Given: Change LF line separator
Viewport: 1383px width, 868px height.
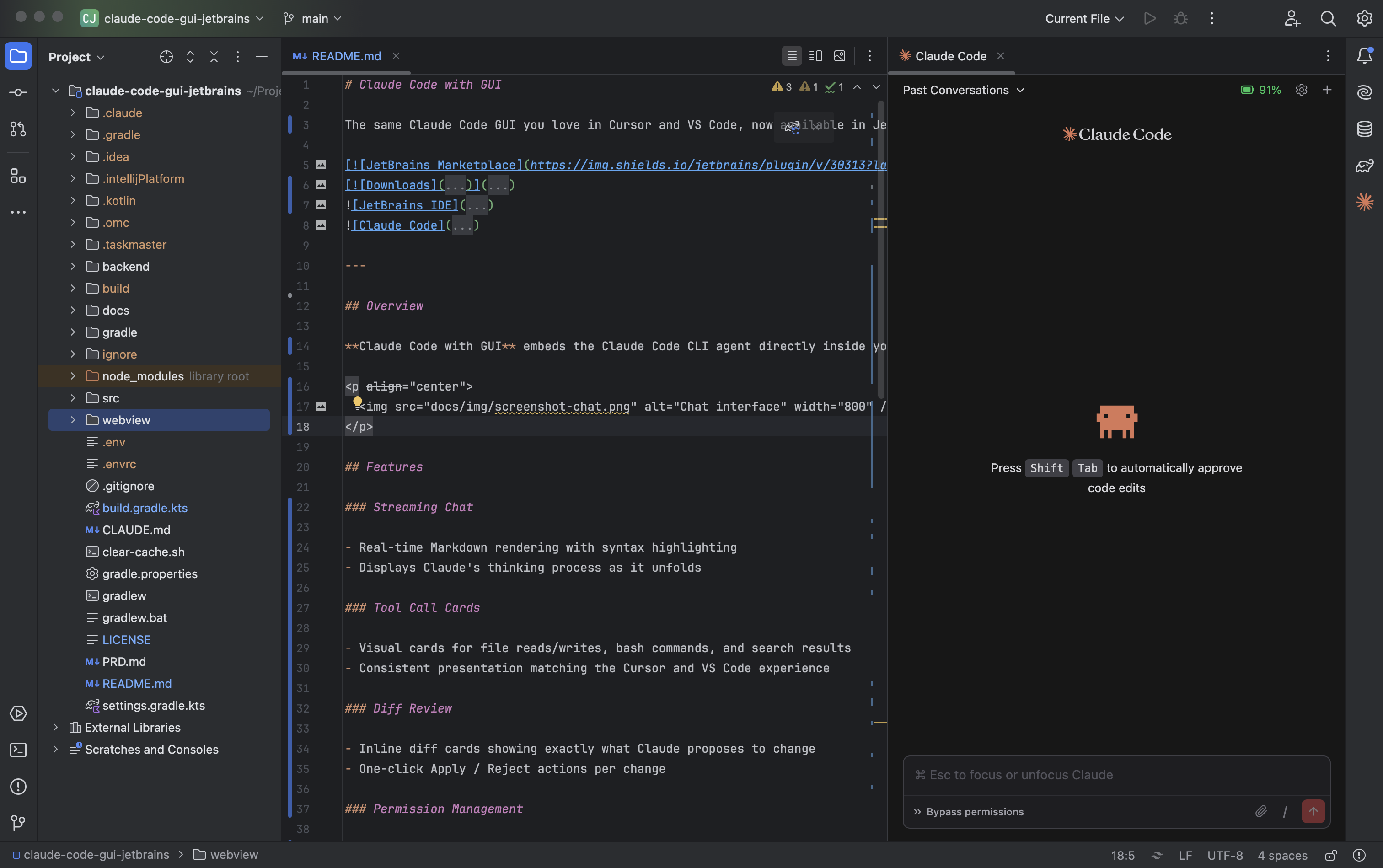Looking at the screenshot, I should click(x=1185, y=855).
